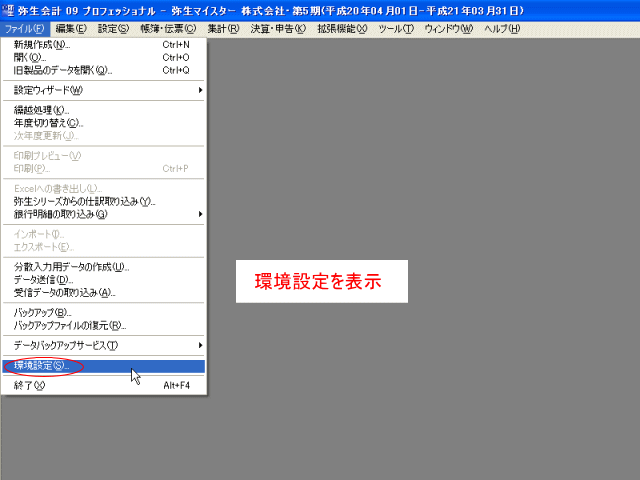This screenshot has height=480, width=640.
Task: Click the 弥生会計 application icon in title bar
Action: 8,10
